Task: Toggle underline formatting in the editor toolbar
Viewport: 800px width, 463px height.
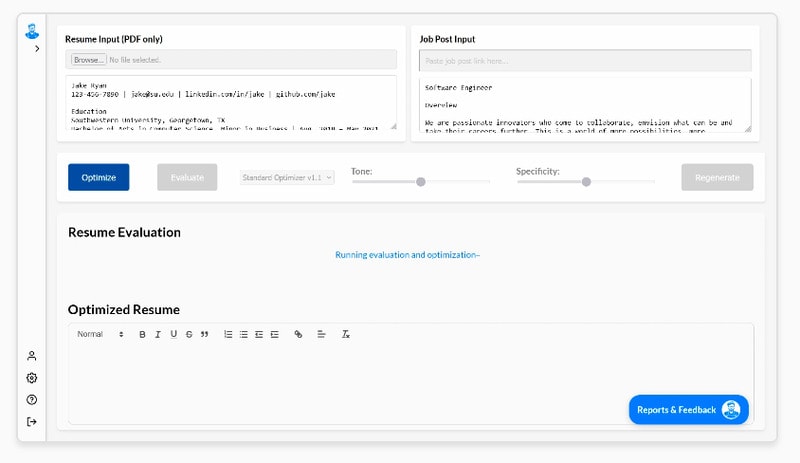Action: point(173,334)
